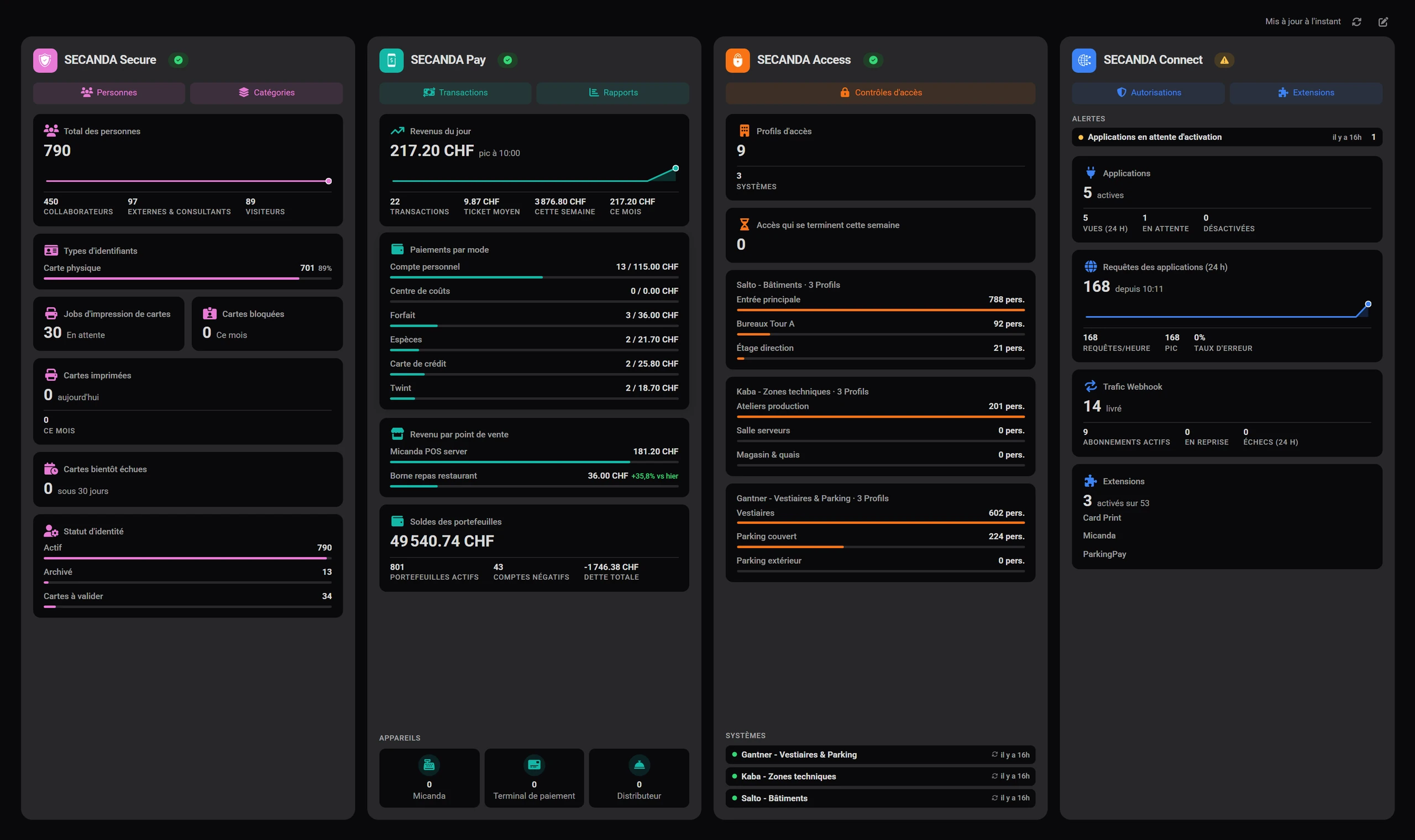Screen dimensions: 1415x840
Task: Click the SECANDA Secure shield icon
Action: (45, 60)
